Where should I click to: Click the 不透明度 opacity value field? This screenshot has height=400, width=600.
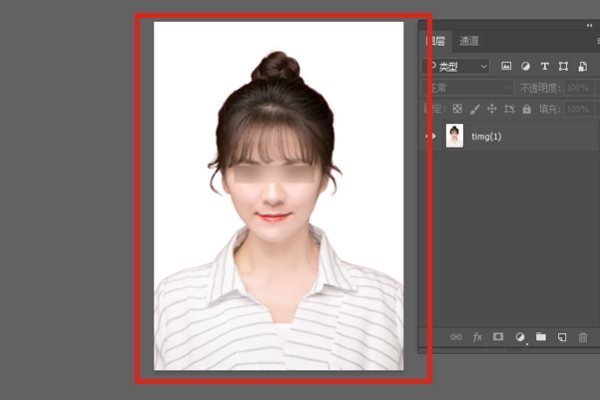579,88
